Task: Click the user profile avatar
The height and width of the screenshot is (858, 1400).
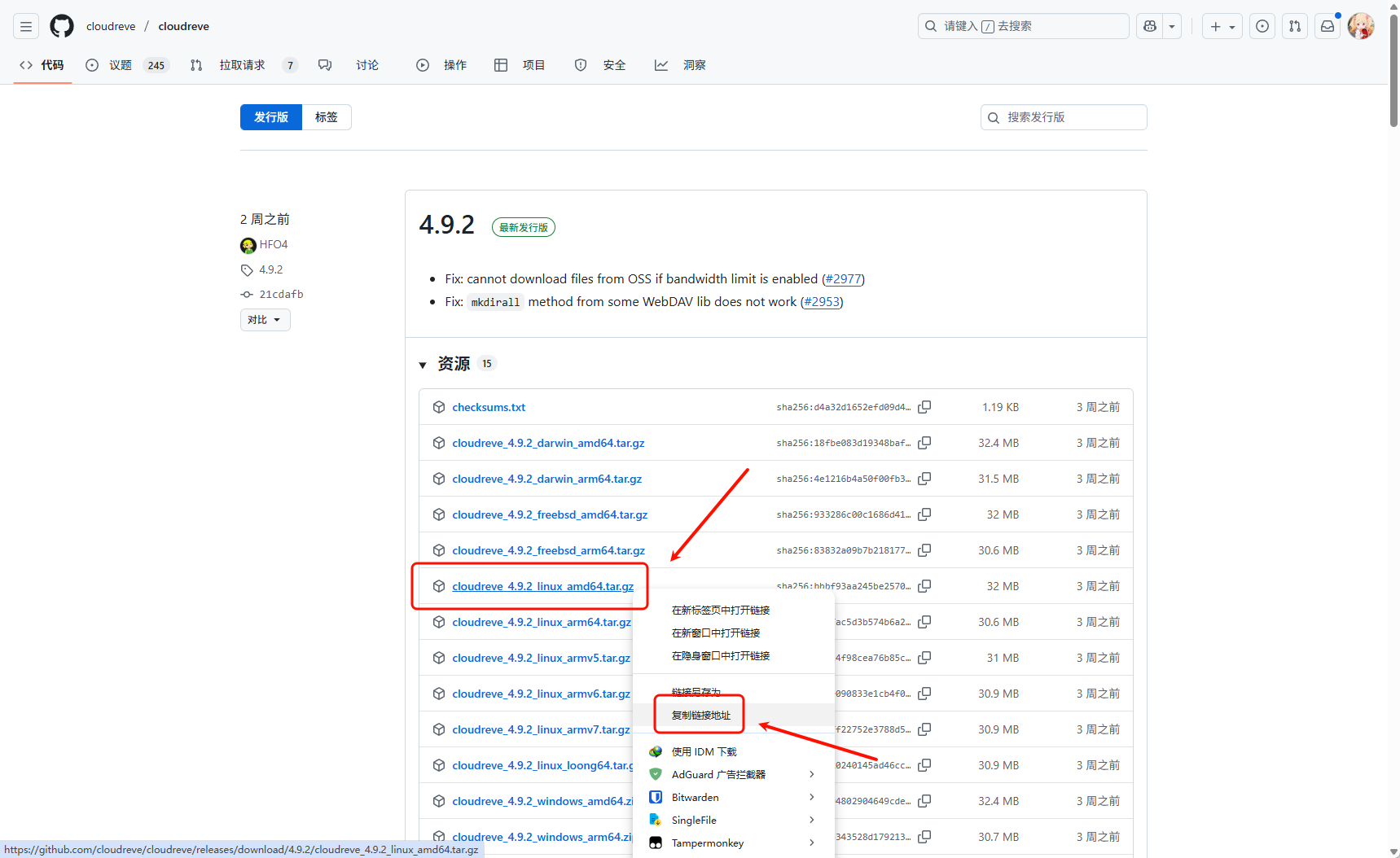Action: pos(1361,27)
